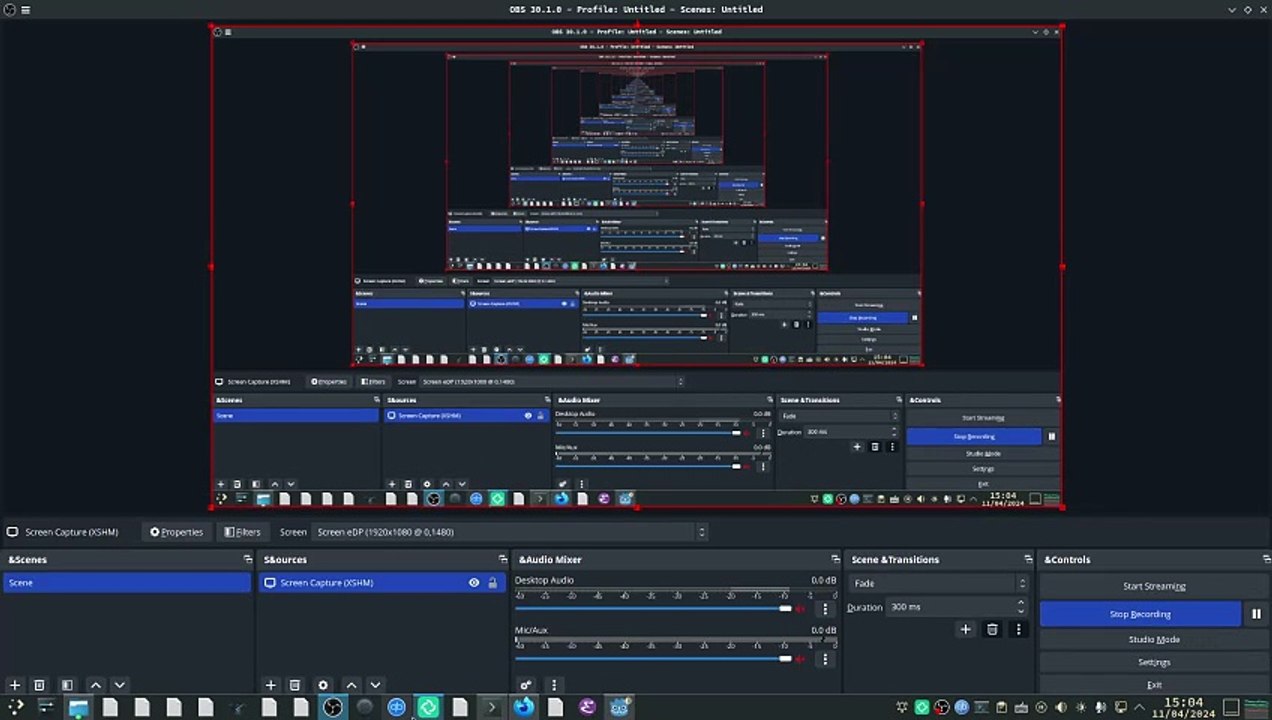Float the Scenes dock
This screenshot has width=1272, height=720.
click(x=247, y=559)
